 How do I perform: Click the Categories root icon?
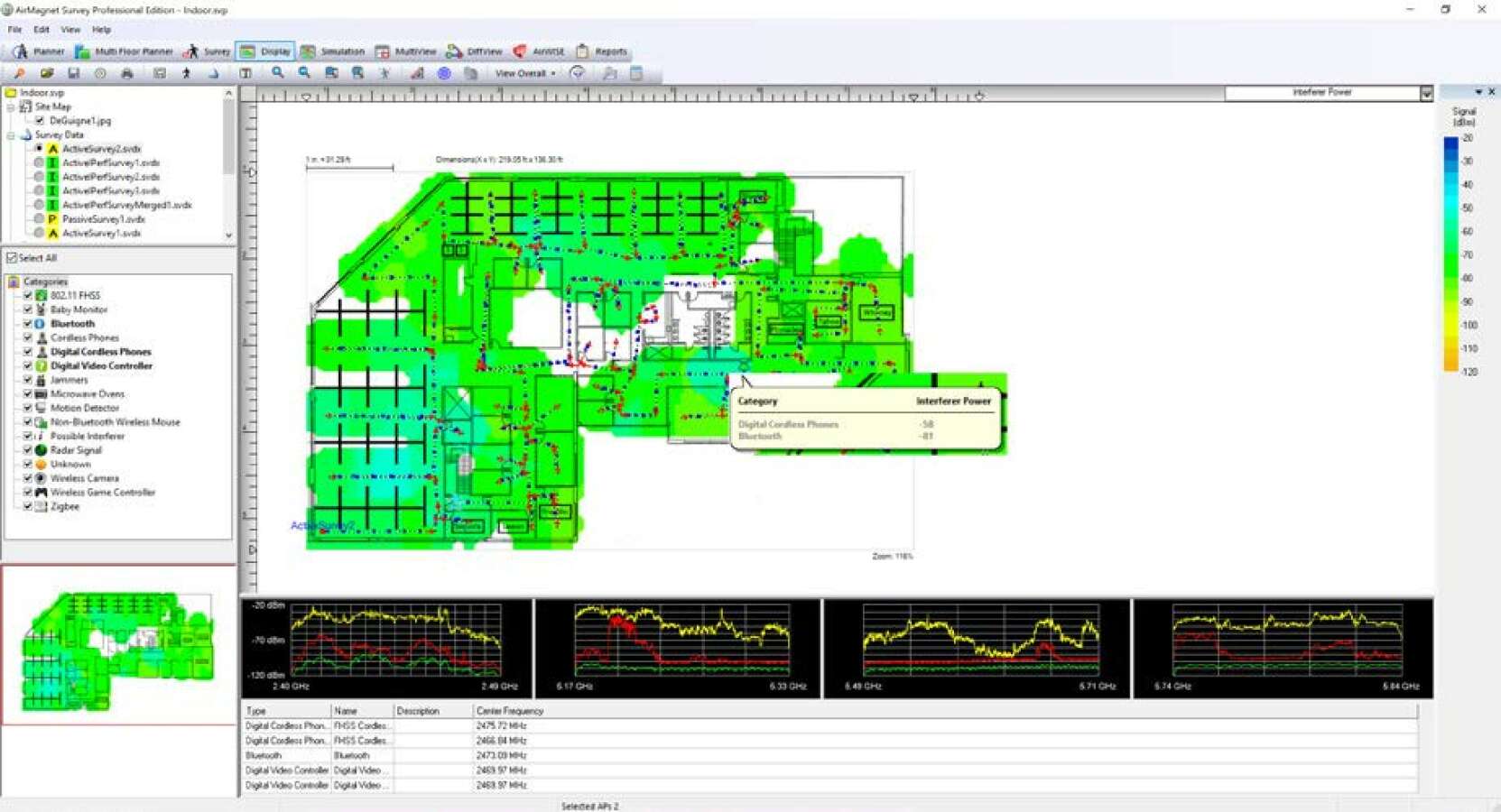(14, 281)
